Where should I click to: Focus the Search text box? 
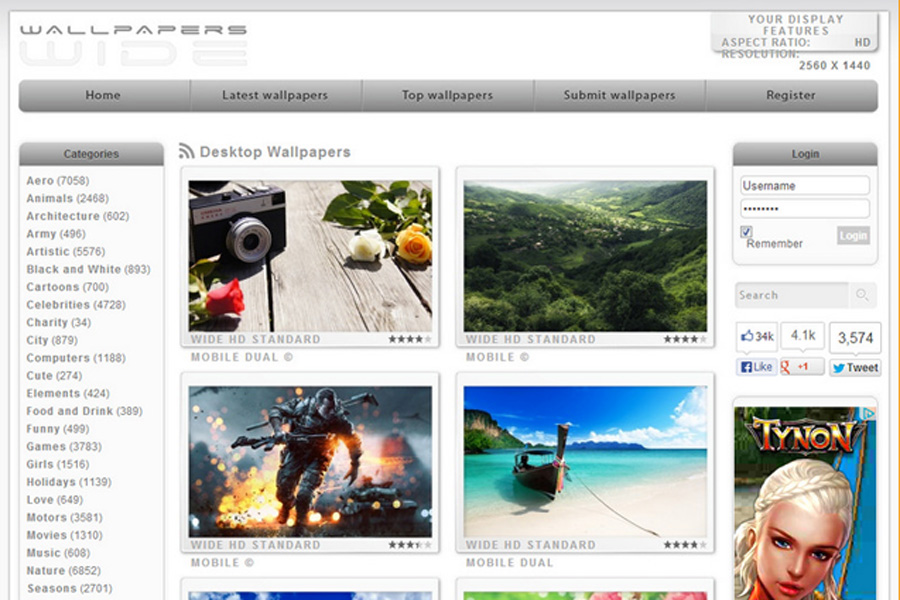tap(792, 295)
